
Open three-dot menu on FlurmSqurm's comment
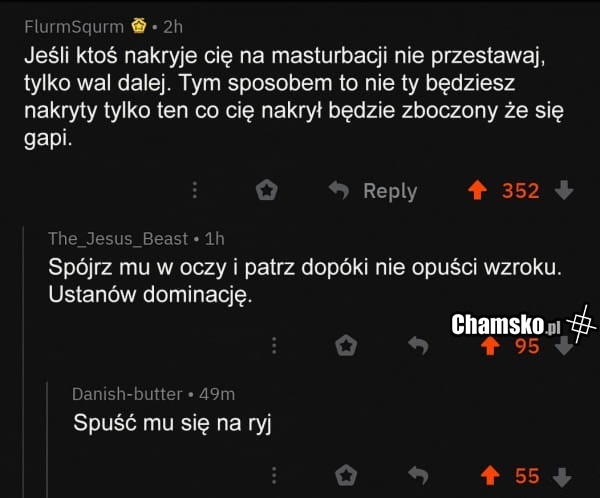[195, 190]
